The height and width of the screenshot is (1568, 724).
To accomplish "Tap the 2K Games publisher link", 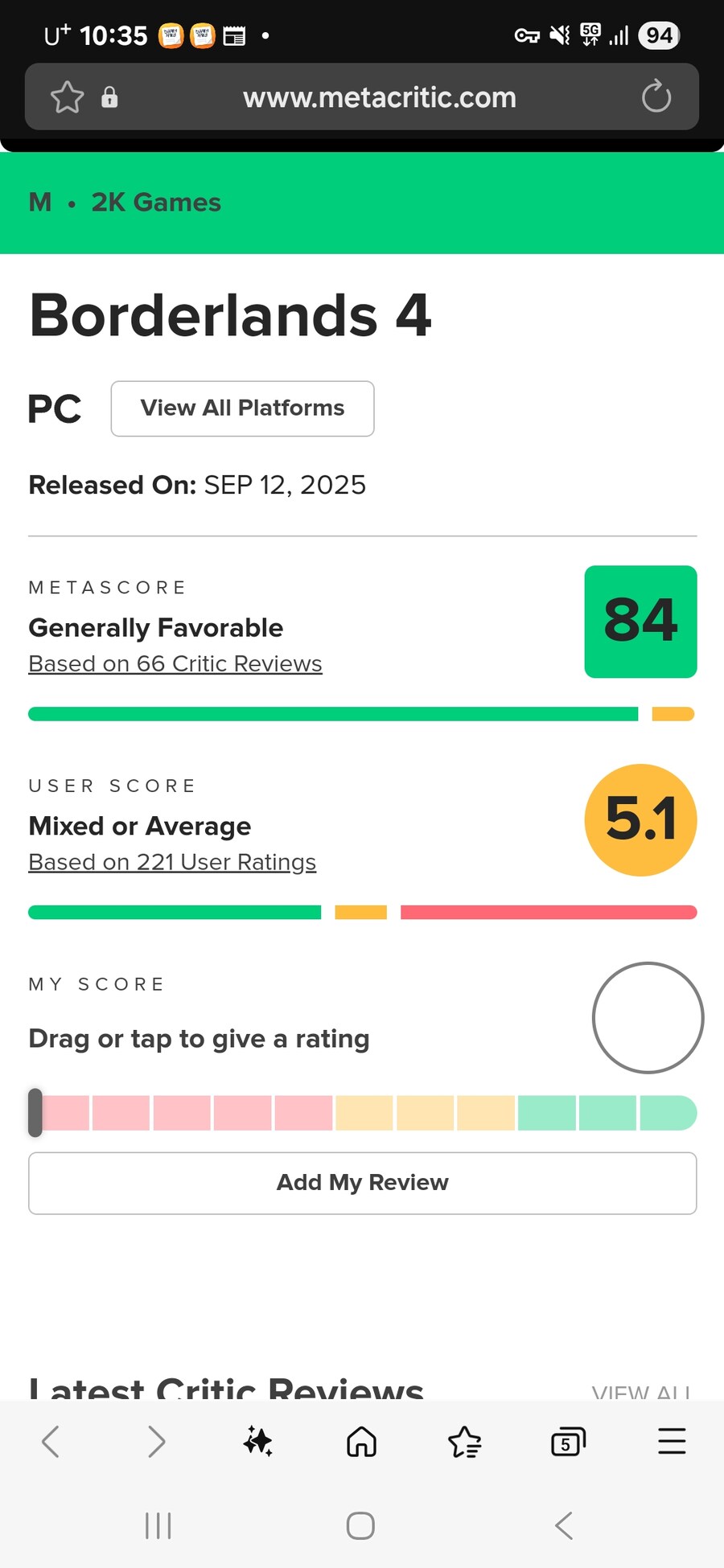I will point(156,203).
